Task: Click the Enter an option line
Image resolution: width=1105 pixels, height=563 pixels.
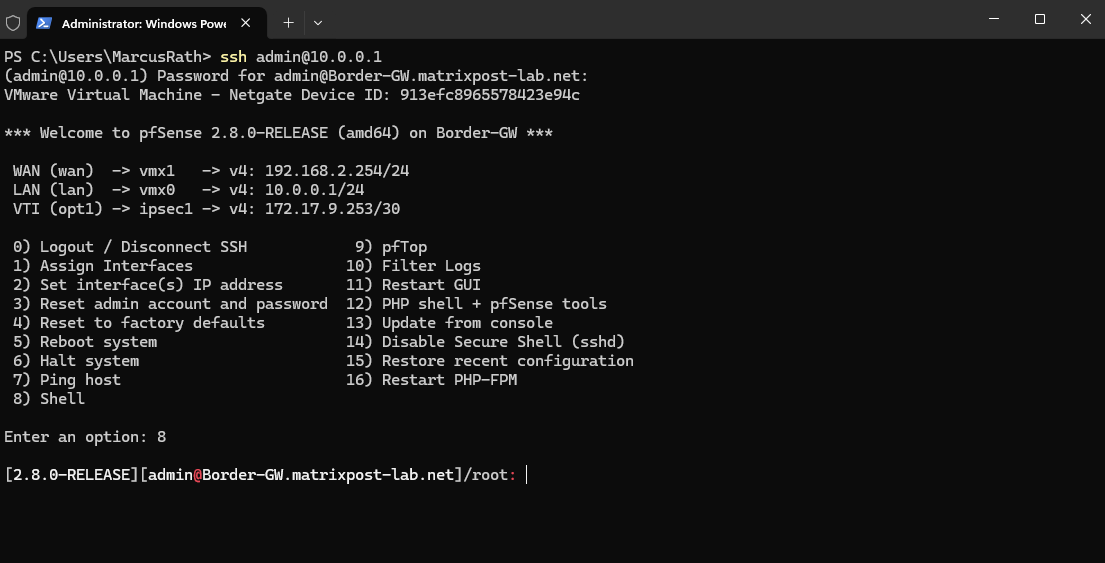Action: (85, 438)
